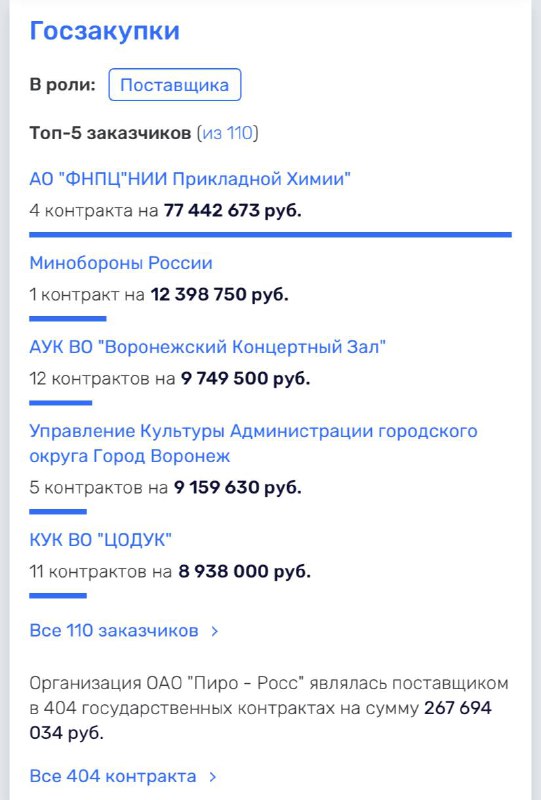541x800 pixels.
Task: Click the bar under the 8 938 000 руб. amount
Action: tap(58, 595)
